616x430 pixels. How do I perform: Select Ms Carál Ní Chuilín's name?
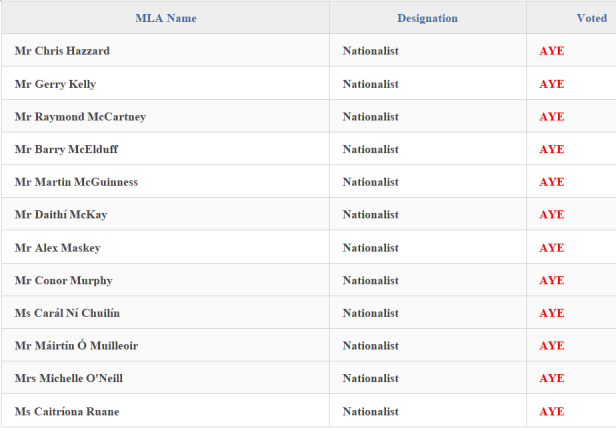tap(67, 313)
